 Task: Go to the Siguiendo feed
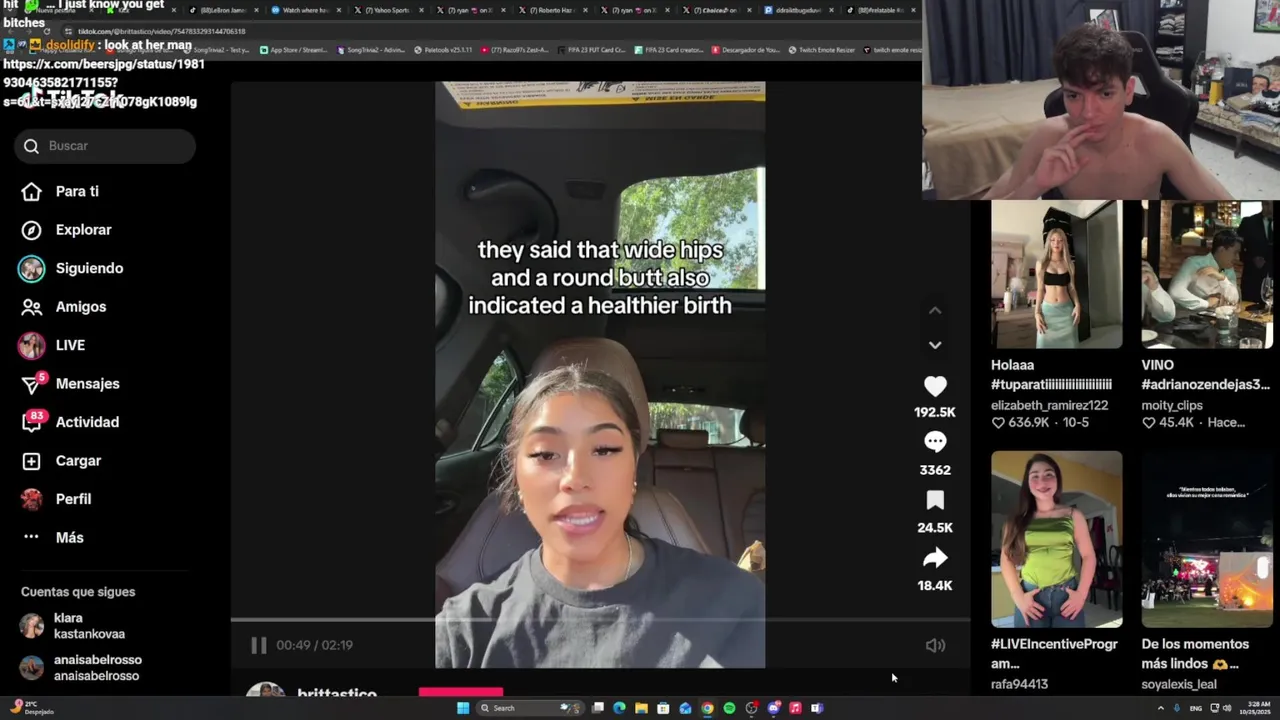(x=71, y=268)
